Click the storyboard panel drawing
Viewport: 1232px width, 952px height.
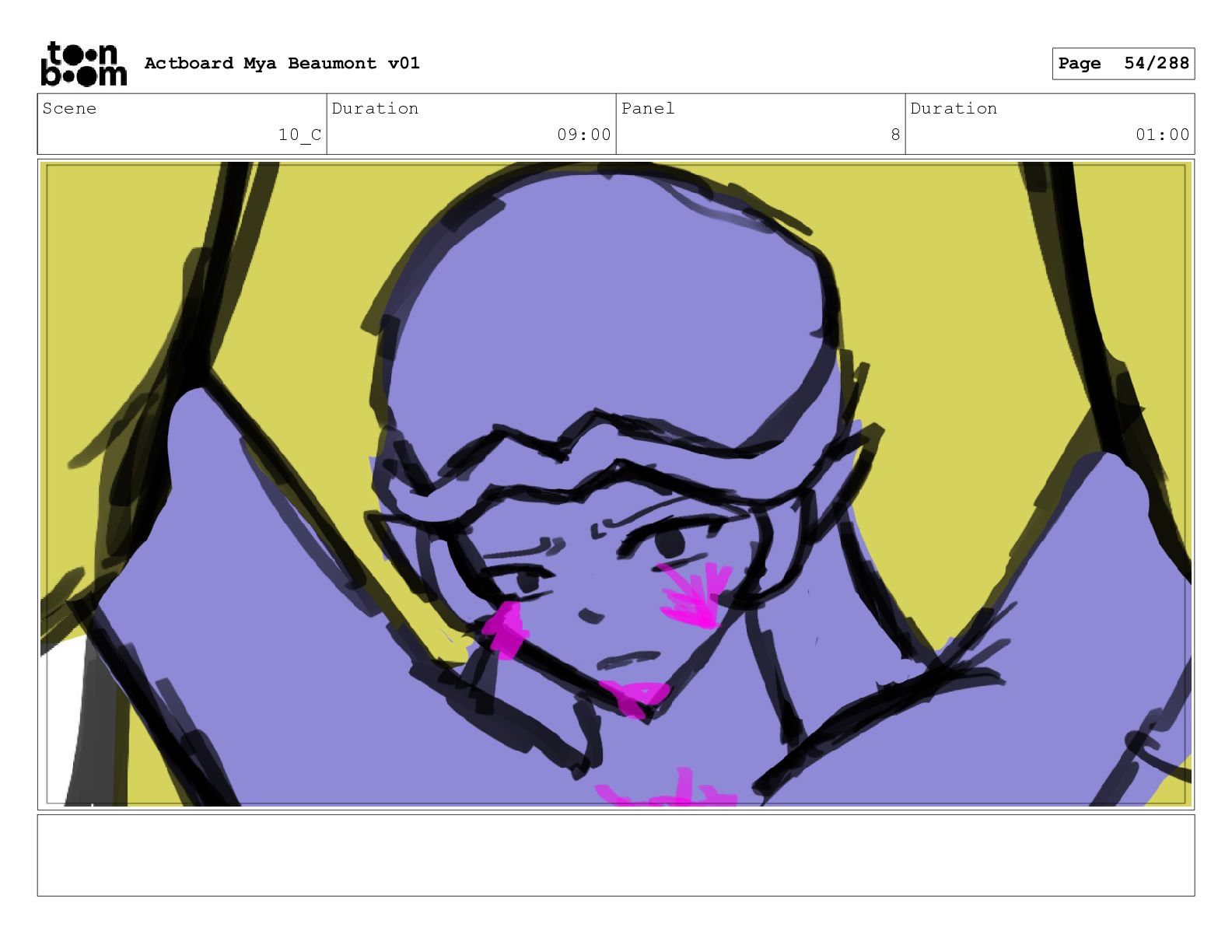pyautogui.click(x=616, y=484)
